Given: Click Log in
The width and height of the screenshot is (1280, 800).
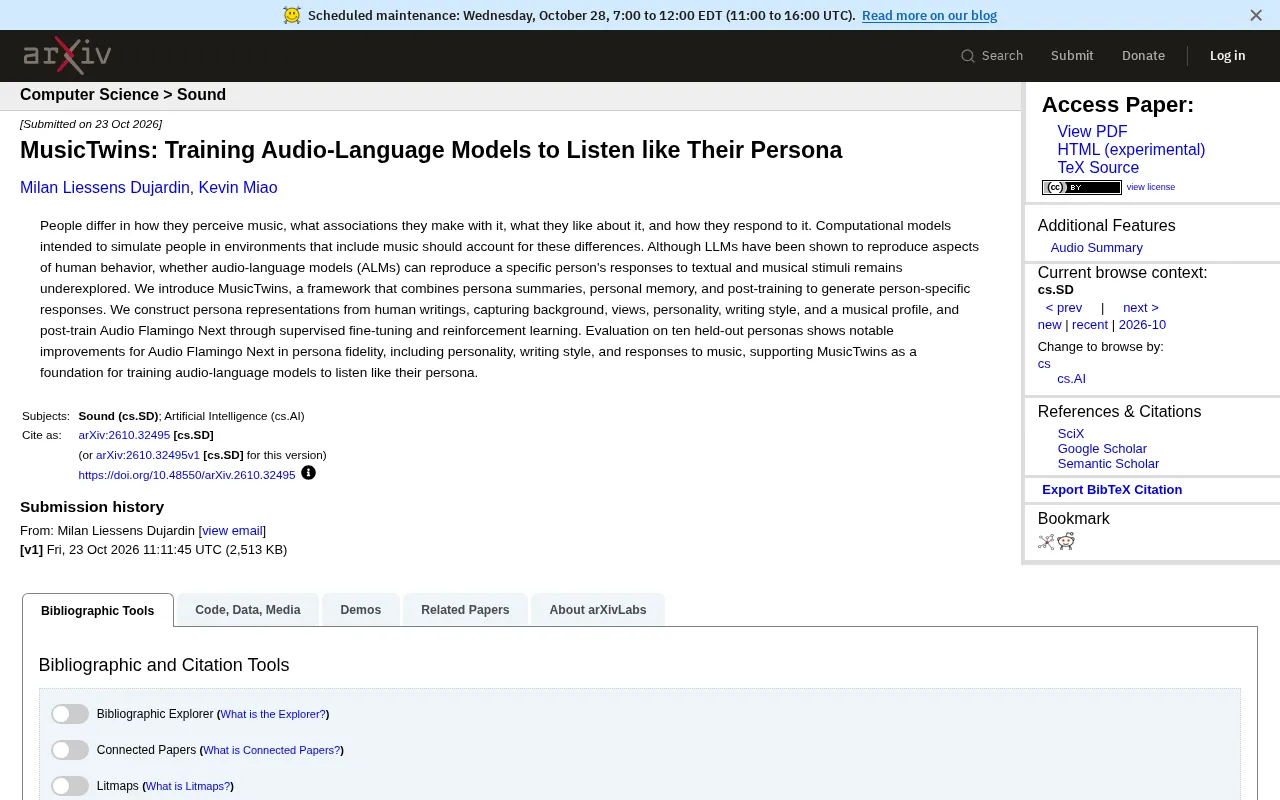Looking at the screenshot, I should coord(1227,56).
